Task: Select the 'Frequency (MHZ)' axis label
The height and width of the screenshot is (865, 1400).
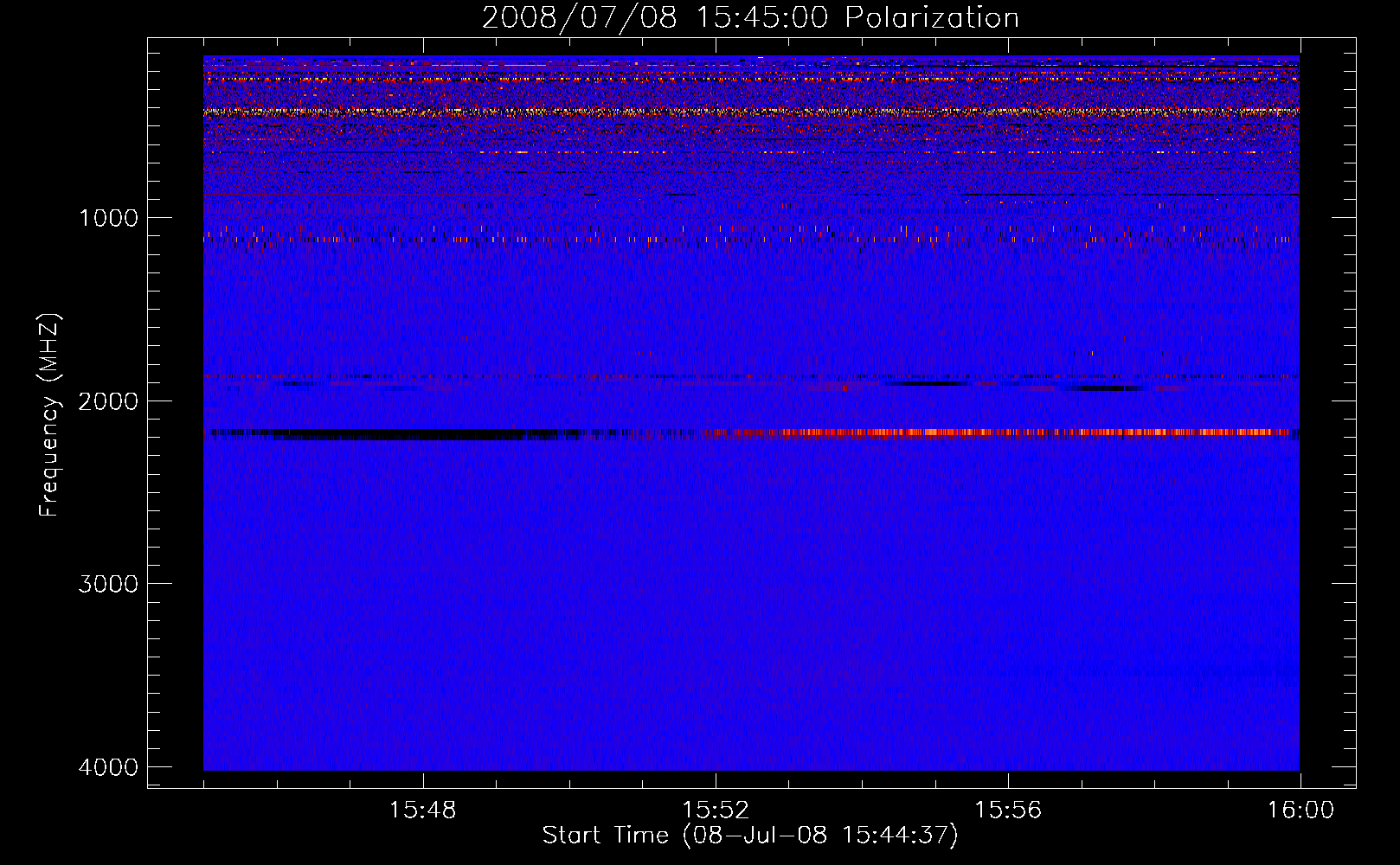Action: 50,415
